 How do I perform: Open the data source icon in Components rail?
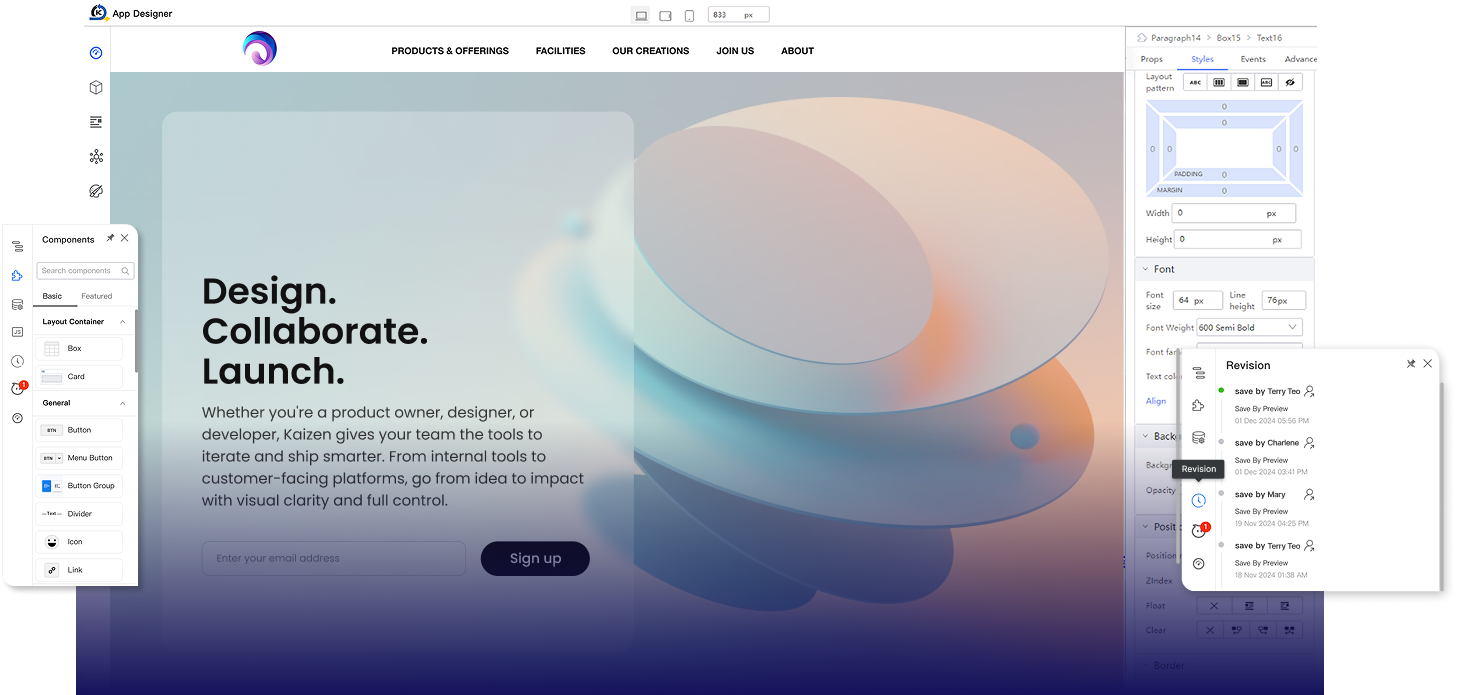point(17,304)
